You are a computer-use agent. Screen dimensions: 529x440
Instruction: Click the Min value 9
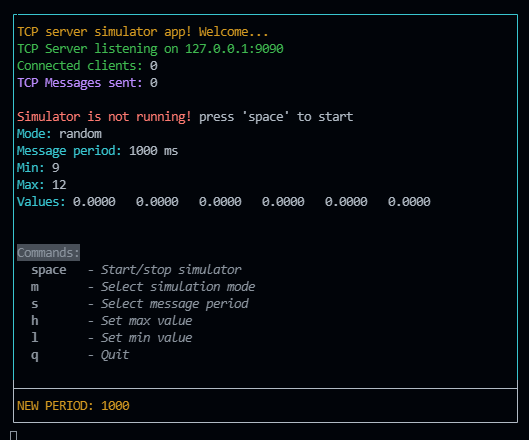coord(56,168)
